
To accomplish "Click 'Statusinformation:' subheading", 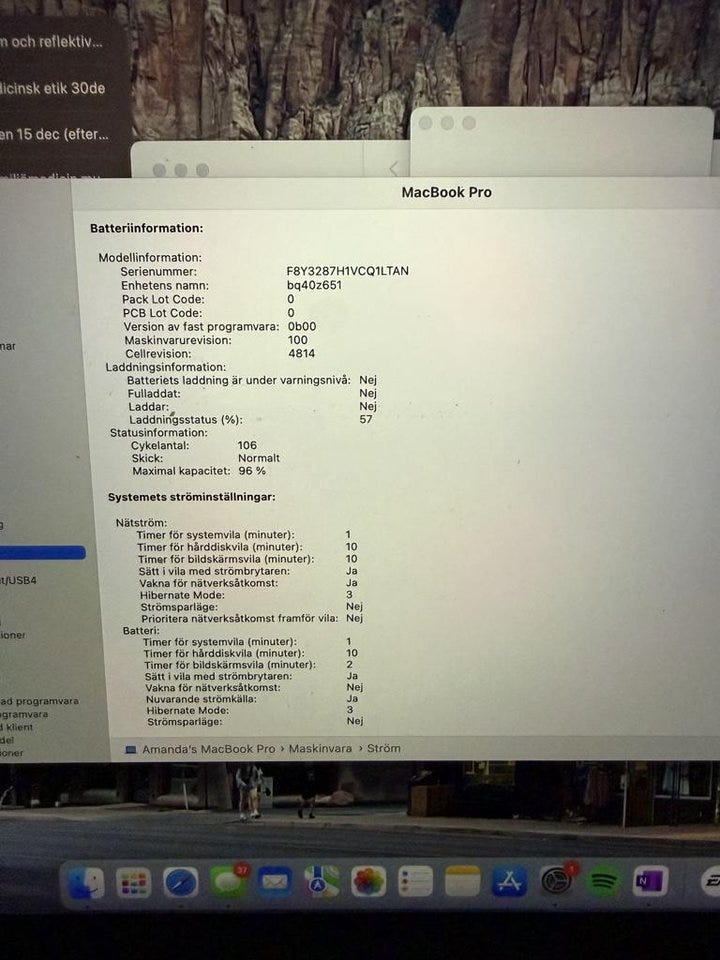I will pos(159,432).
